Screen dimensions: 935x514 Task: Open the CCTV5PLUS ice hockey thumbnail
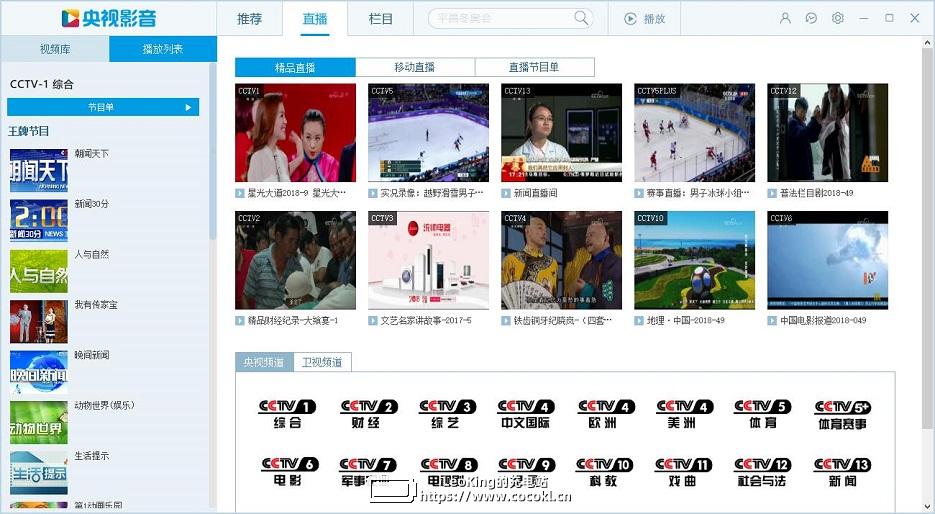[x=694, y=132]
